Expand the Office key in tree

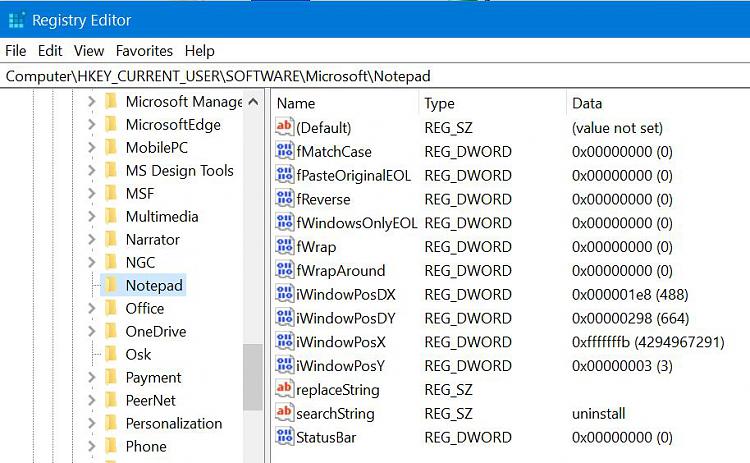[x=91, y=308]
